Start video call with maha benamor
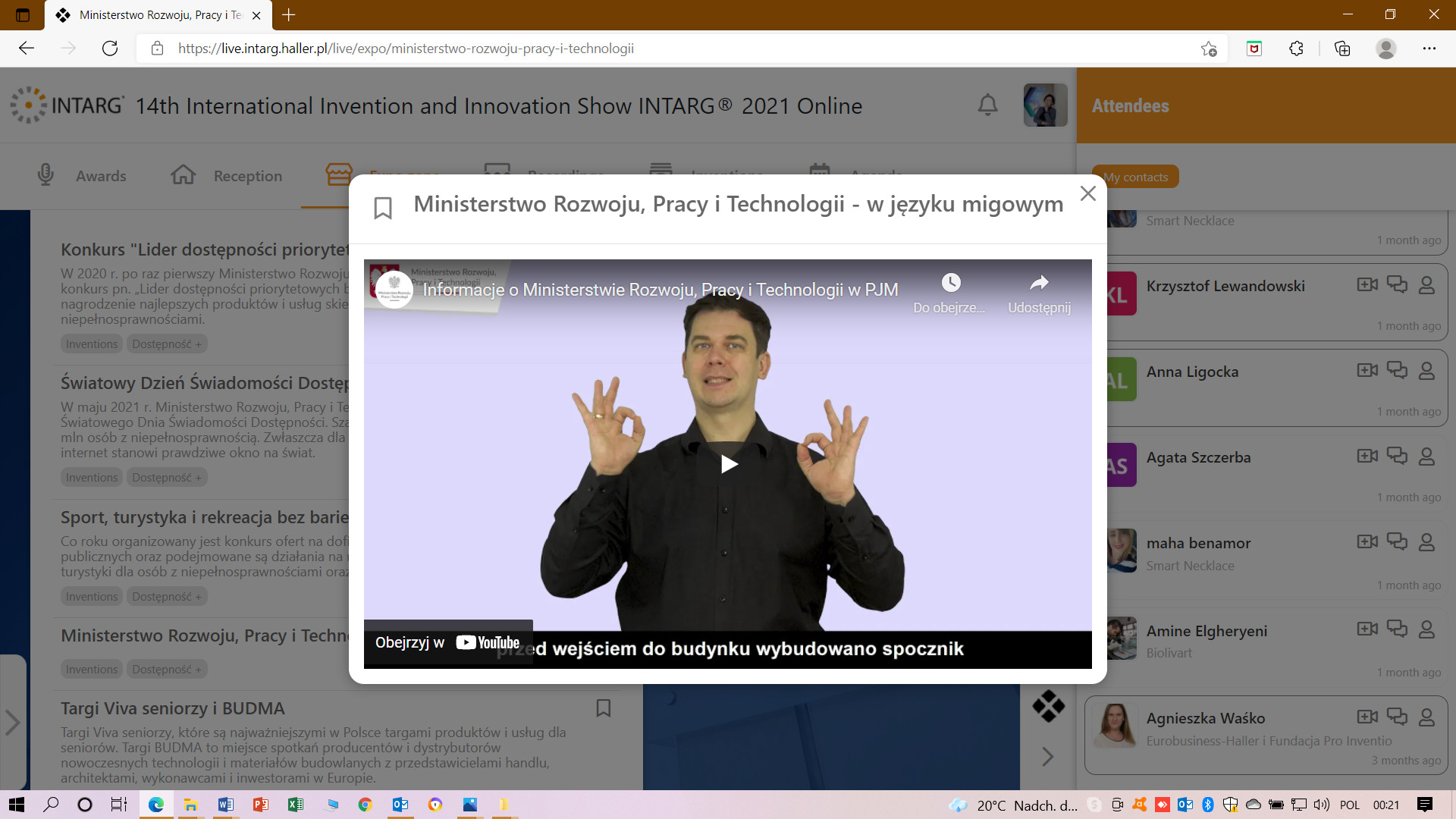 coord(1367,541)
